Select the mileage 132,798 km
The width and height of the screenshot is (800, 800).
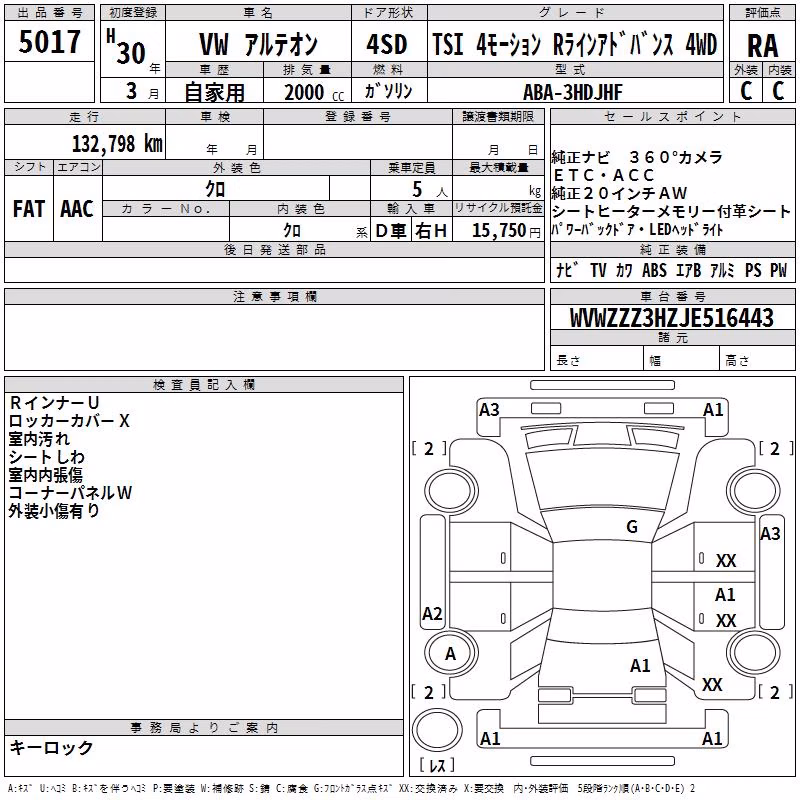tap(117, 143)
